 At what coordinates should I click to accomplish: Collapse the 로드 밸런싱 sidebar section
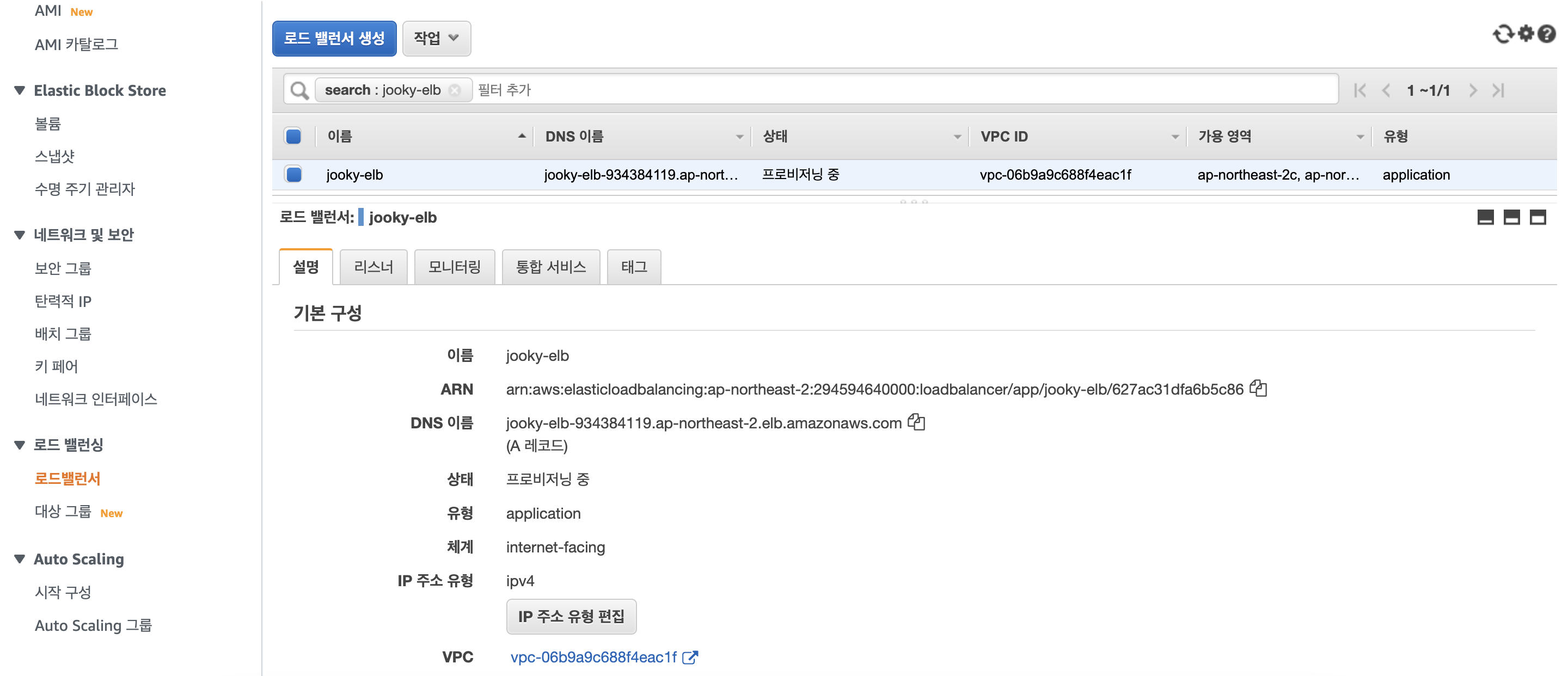(x=20, y=445)
